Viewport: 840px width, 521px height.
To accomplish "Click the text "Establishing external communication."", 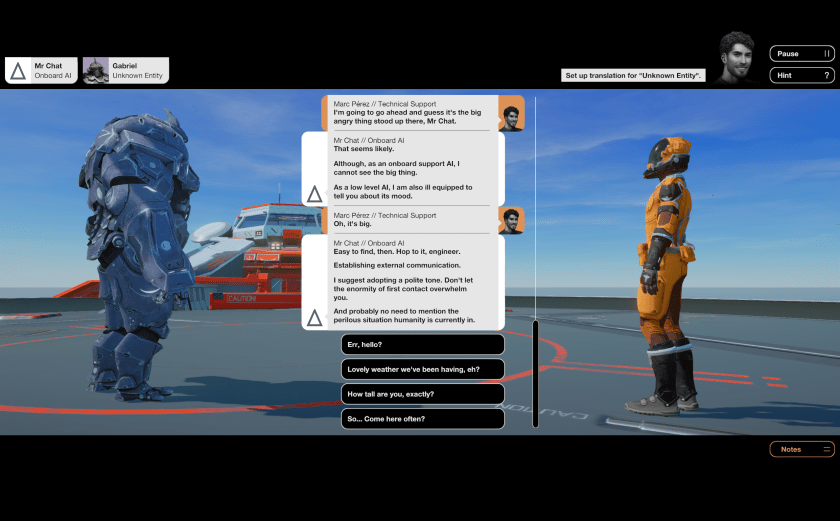I will 397,265.
